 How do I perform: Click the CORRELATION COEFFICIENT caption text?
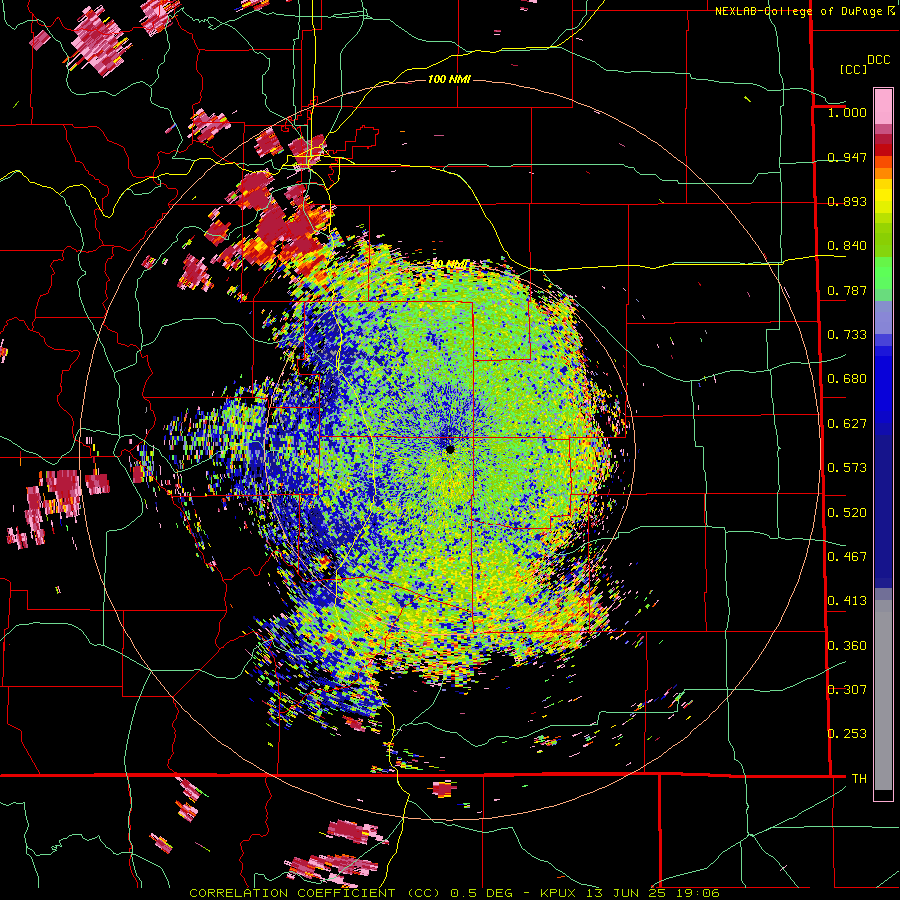(x=292, y=893)
